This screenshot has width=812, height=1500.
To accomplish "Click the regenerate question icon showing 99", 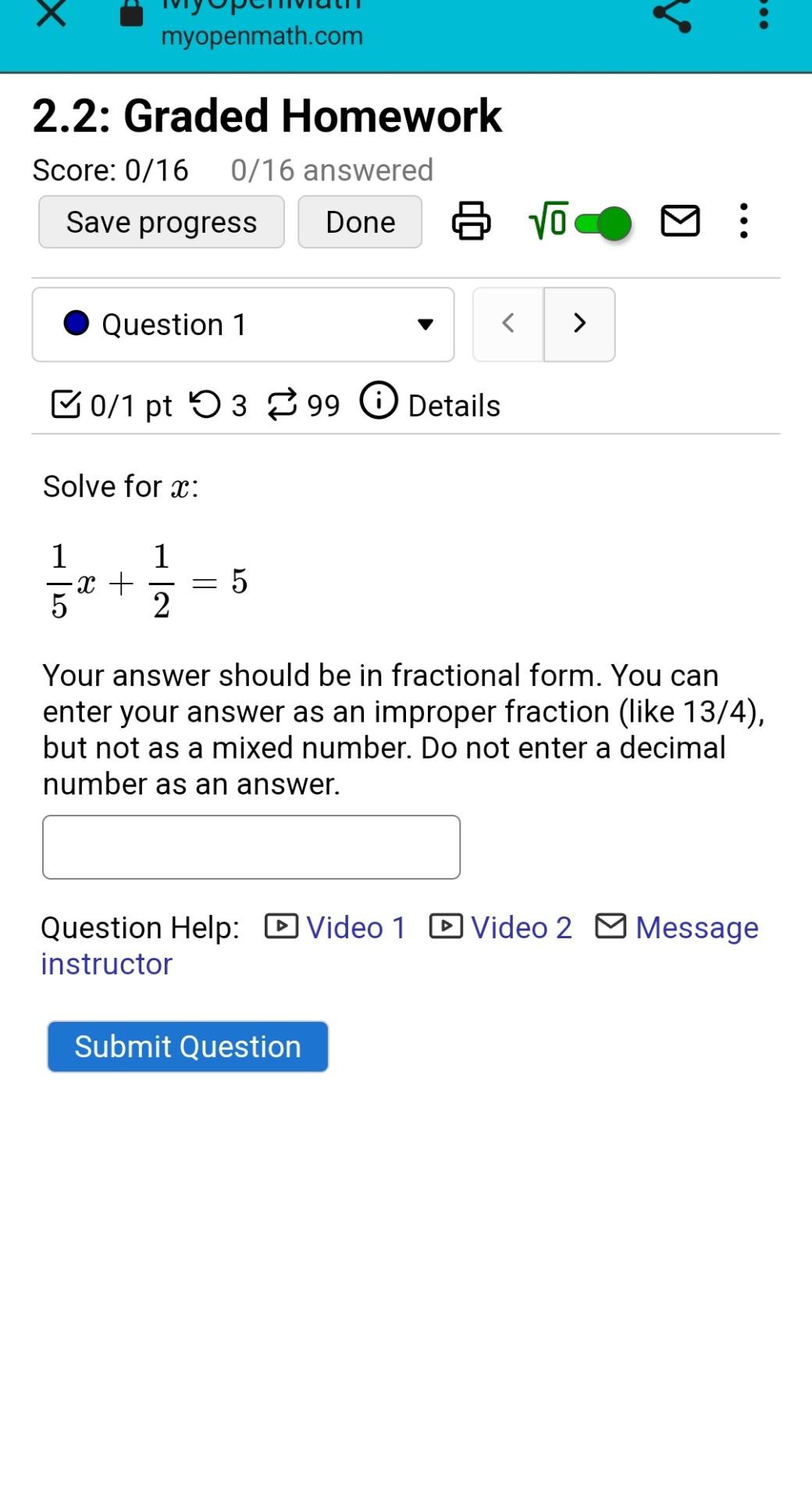I will (x=283, y=404).
